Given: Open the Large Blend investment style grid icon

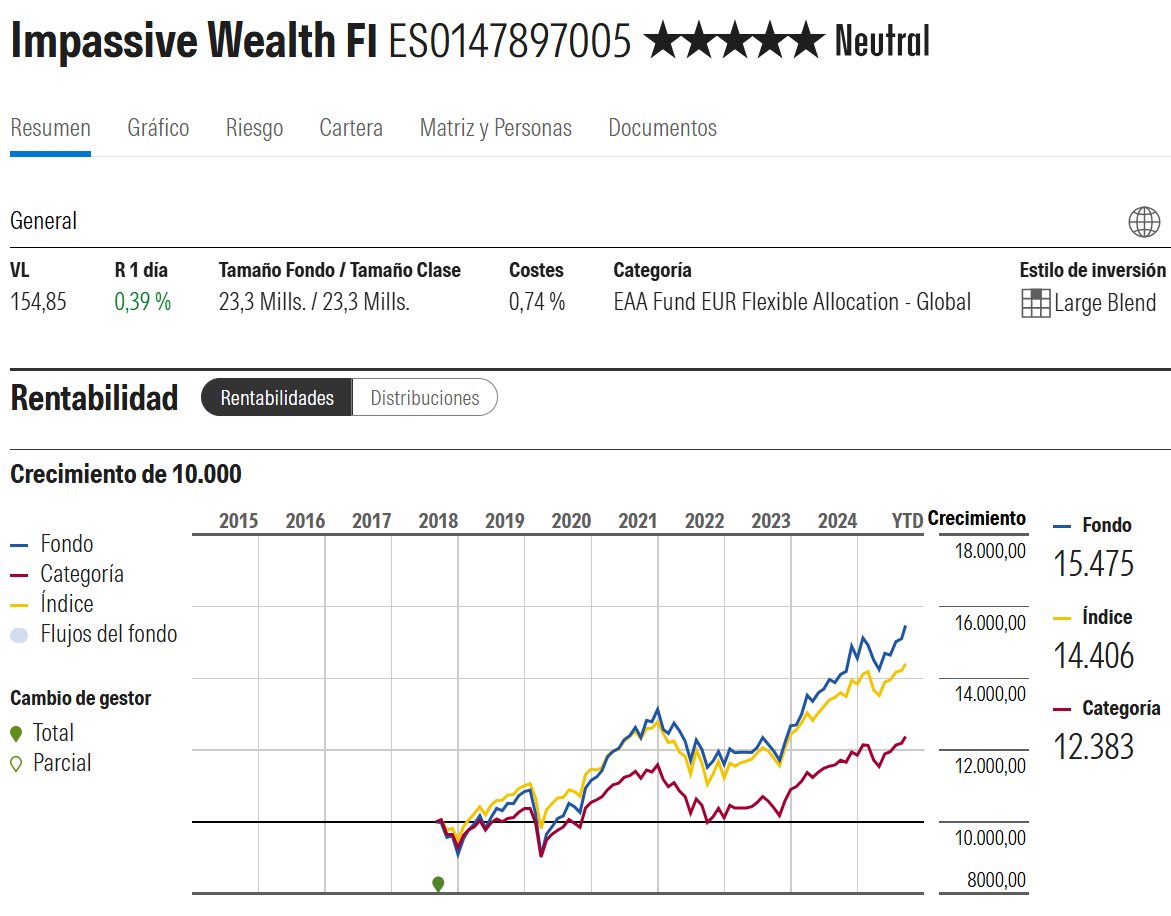Looking at the screenshot, I should 1034,303.
